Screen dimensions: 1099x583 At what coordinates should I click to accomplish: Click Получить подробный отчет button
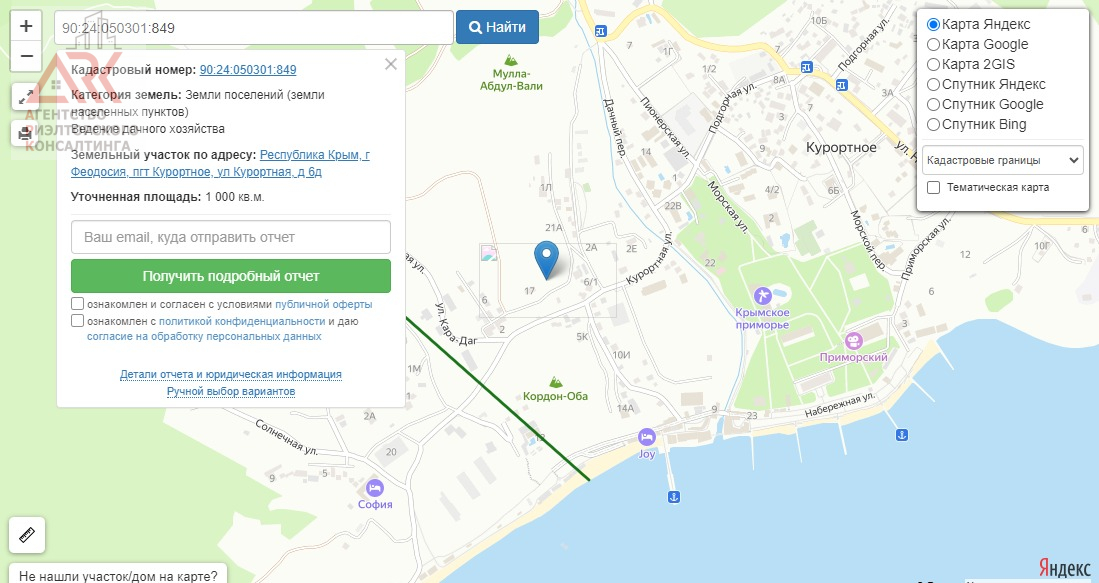pyautogui.click(x=231, y=276)
